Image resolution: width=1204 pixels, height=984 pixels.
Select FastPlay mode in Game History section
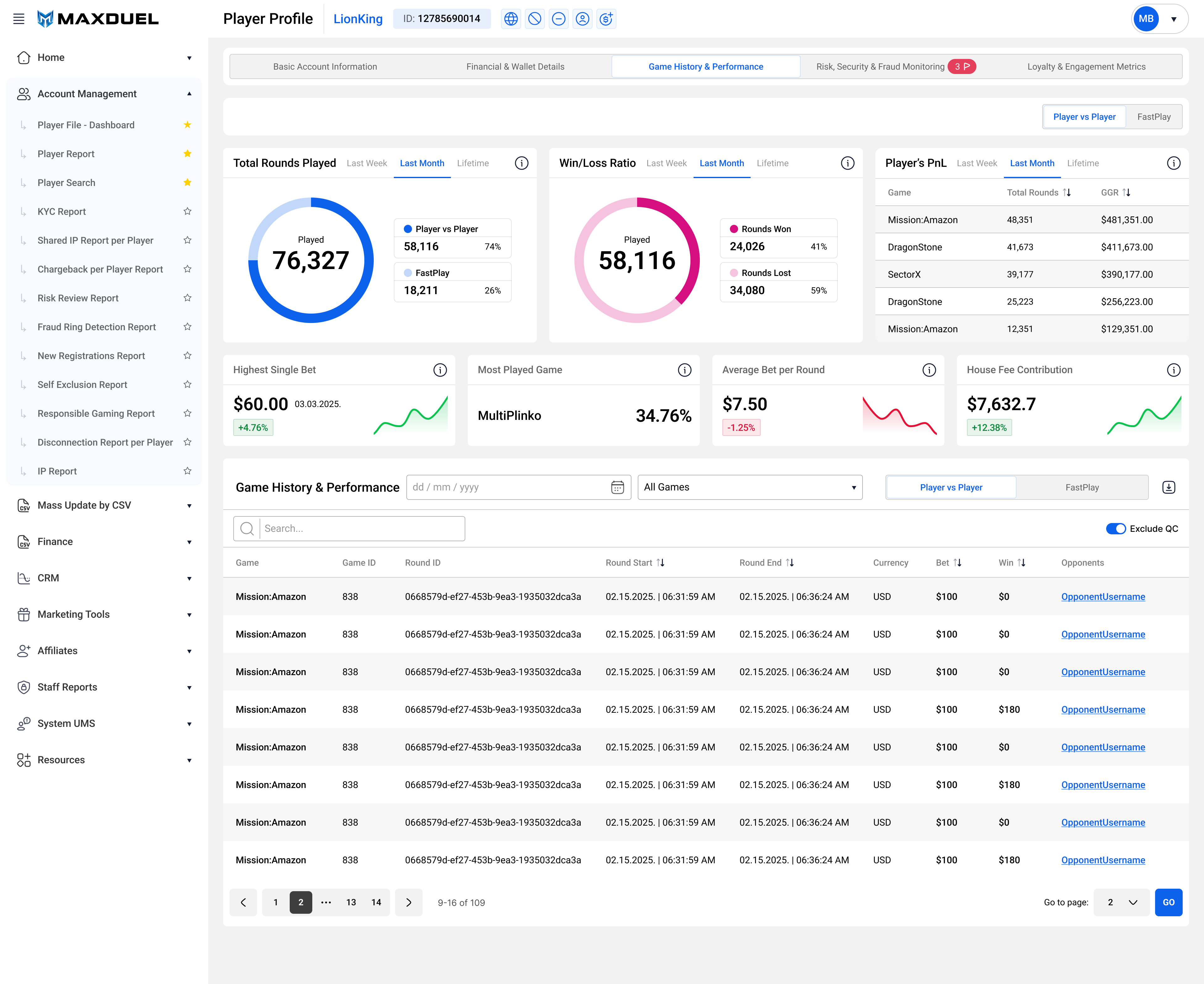pos(1082,487)
